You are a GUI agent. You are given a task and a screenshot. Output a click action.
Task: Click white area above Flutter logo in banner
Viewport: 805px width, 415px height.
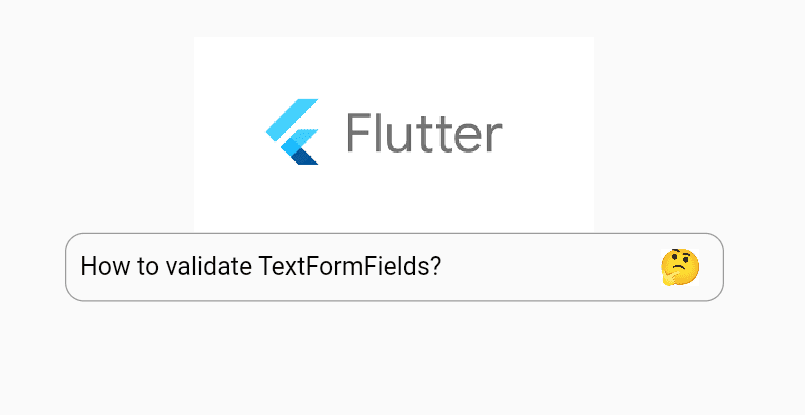tap(393, 65)
